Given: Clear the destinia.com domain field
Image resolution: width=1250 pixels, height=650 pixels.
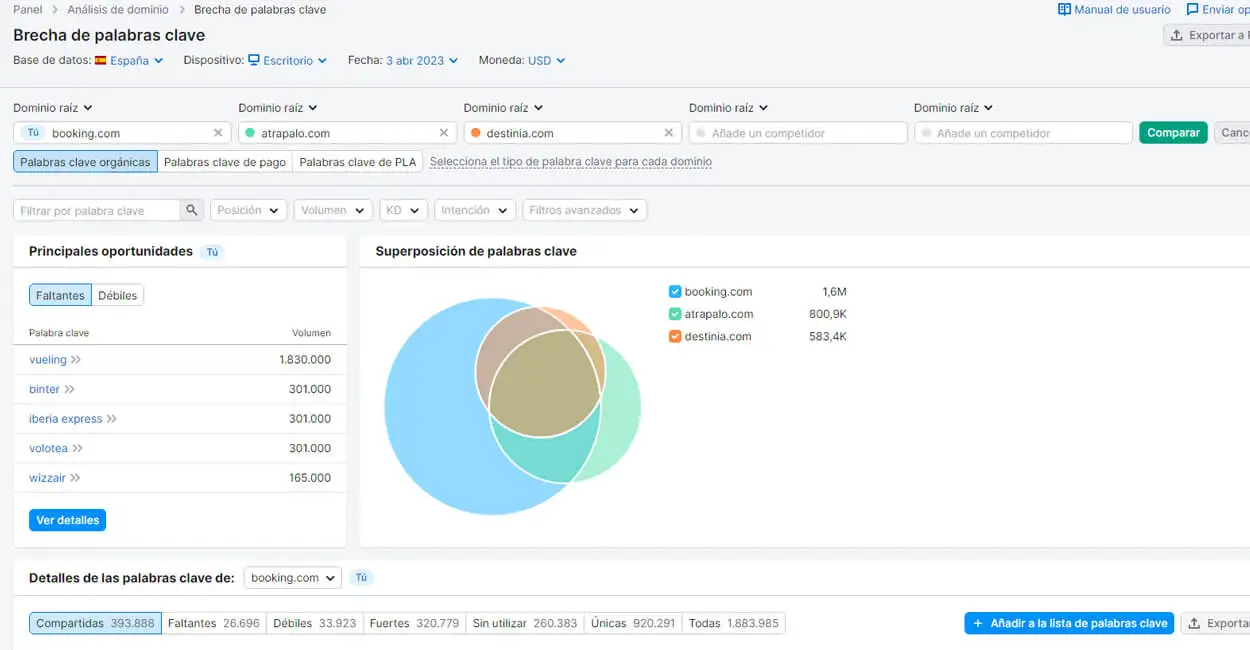Looking at the screenshot, I should point(669,133).
